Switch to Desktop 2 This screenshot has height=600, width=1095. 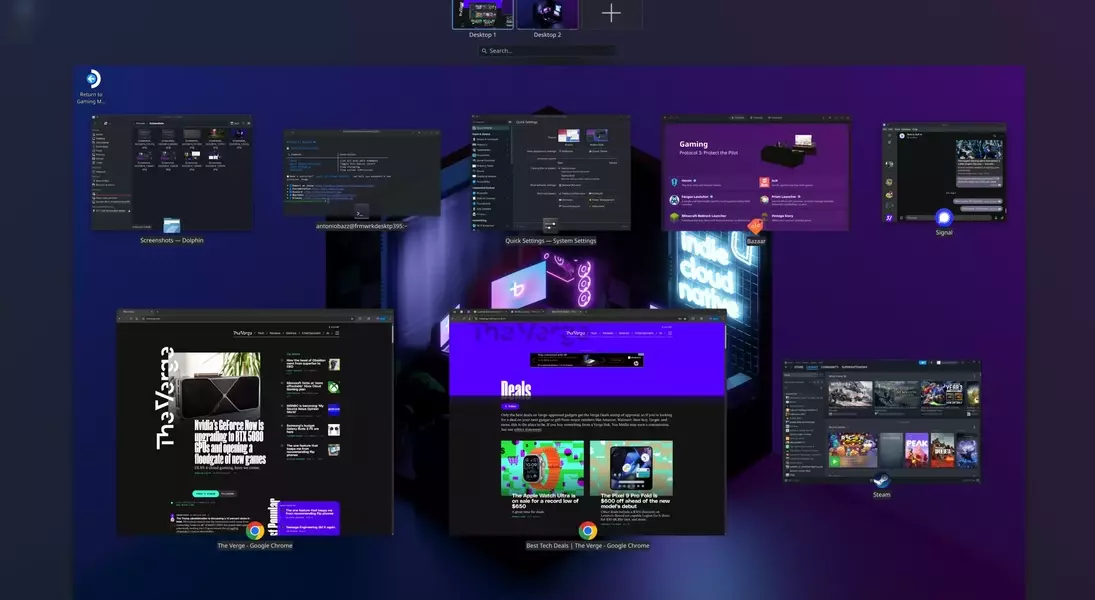[547, 14]
